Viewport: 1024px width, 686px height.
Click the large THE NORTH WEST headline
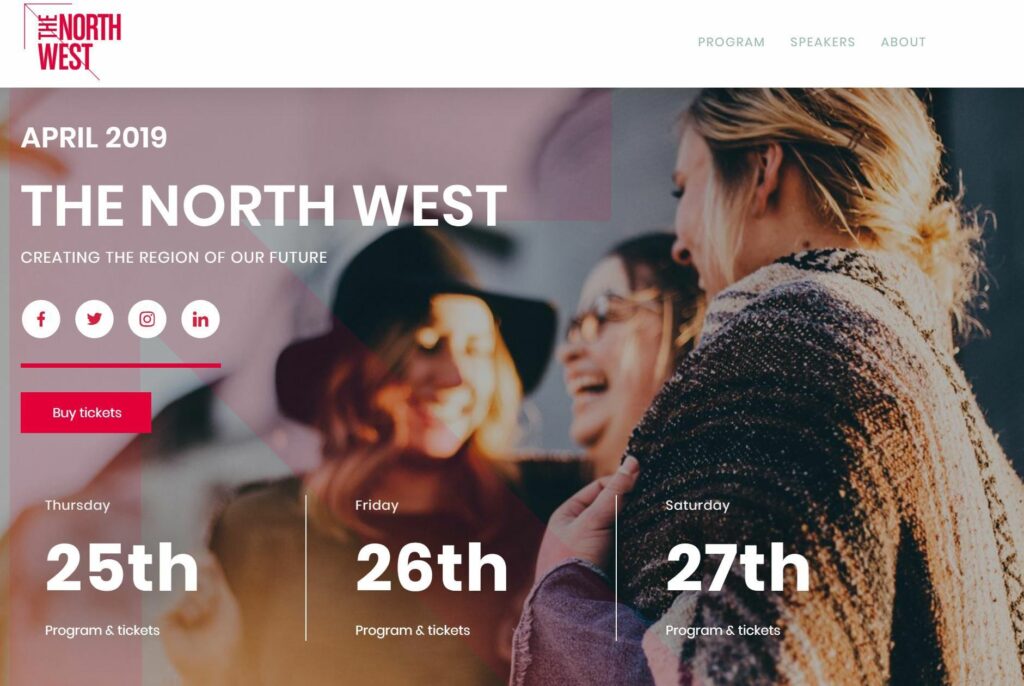[x=264, y=205]
